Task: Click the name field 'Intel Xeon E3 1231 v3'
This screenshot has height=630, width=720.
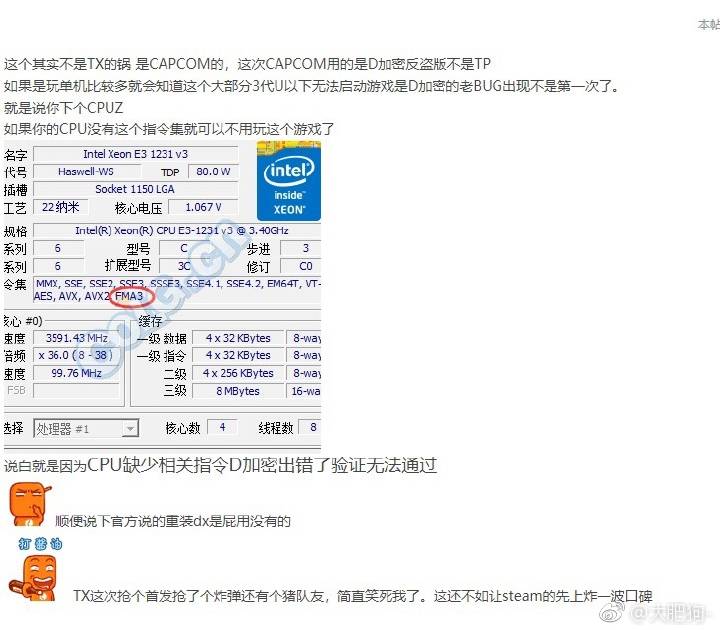Action: click(135, 154)
